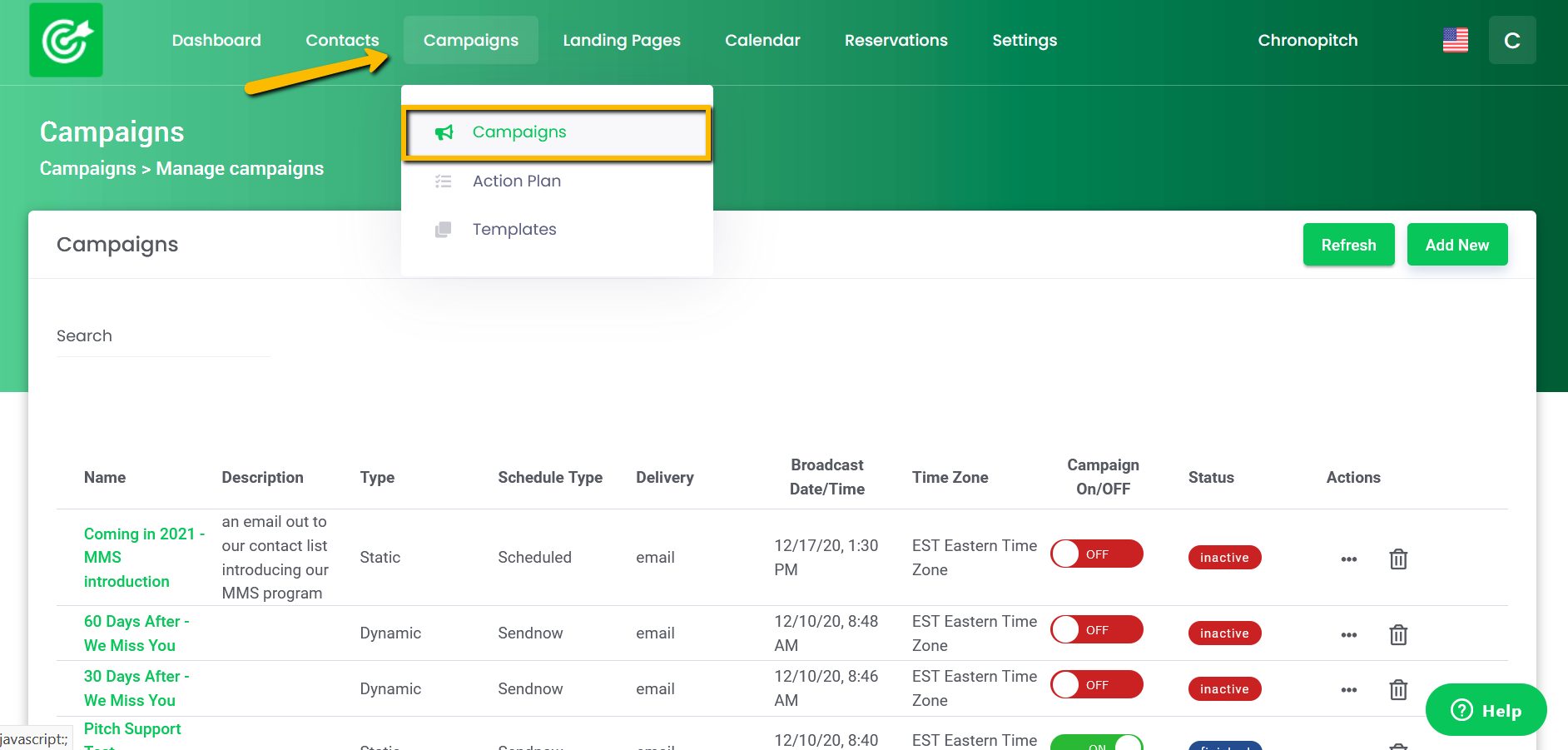Open the Campaigns navigation dropdown

click(x=470, y=39)
